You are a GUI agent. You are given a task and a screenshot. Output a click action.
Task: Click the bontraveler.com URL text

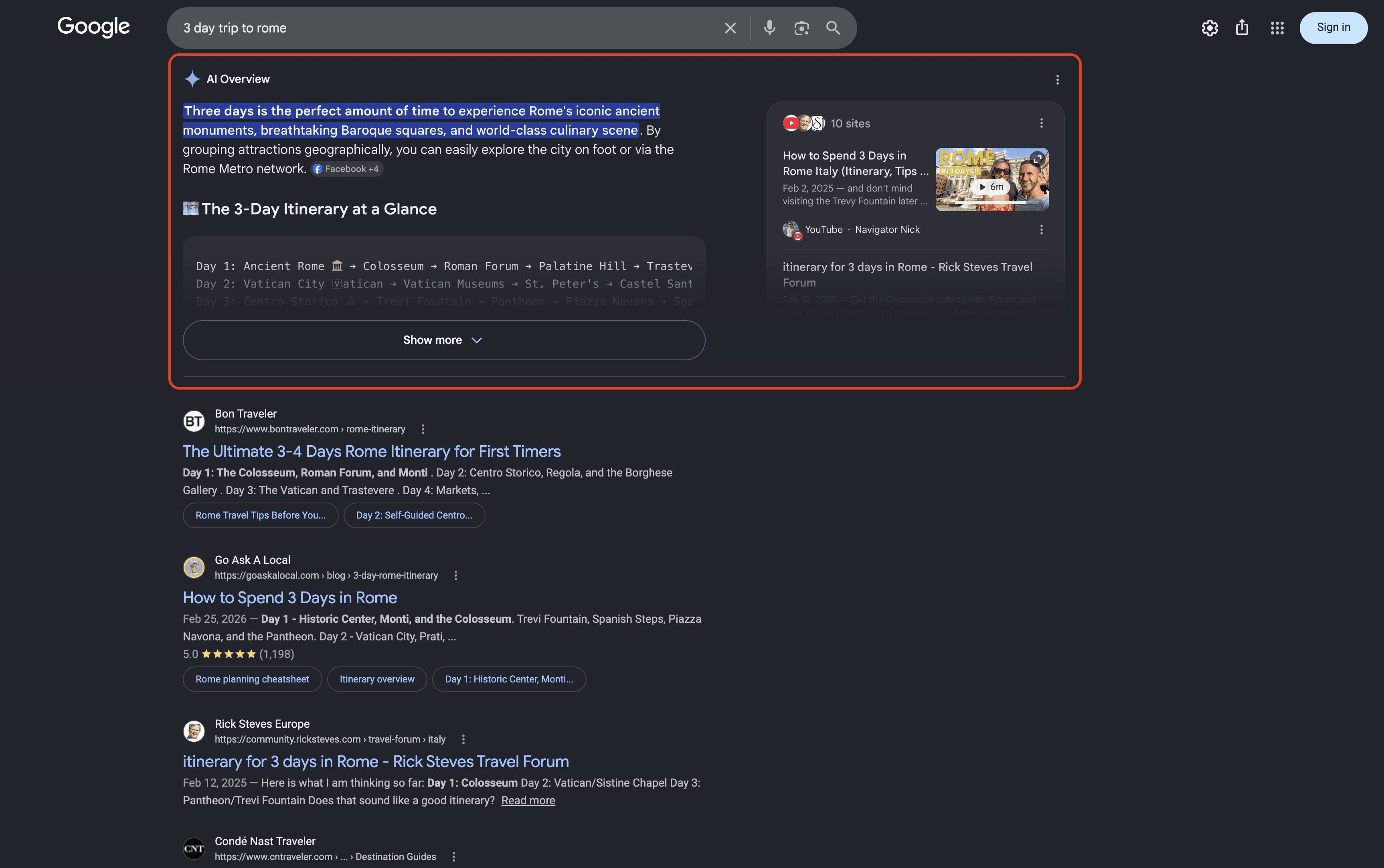click(x=310, y=430)
